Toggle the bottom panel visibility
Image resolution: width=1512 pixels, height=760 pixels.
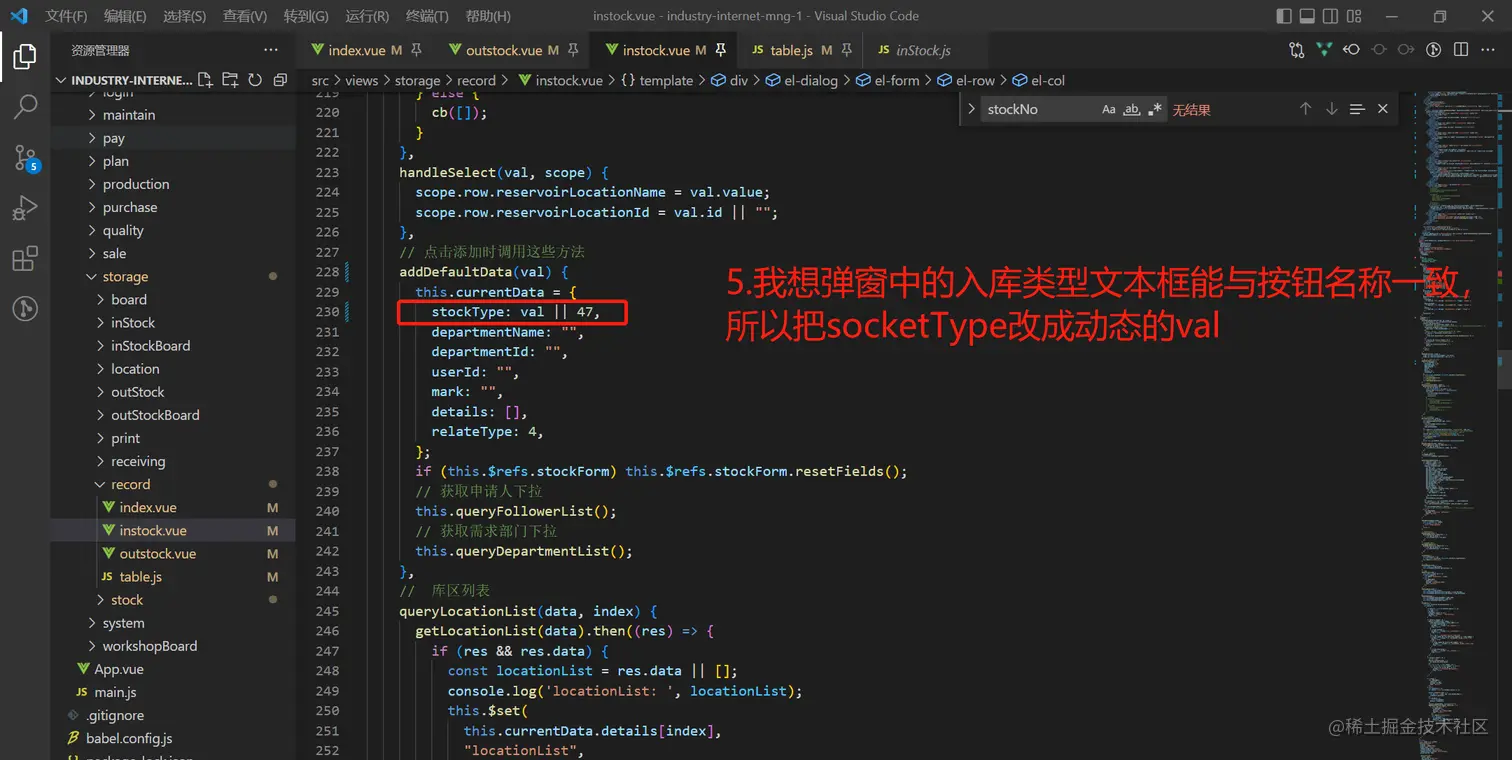1308,16
